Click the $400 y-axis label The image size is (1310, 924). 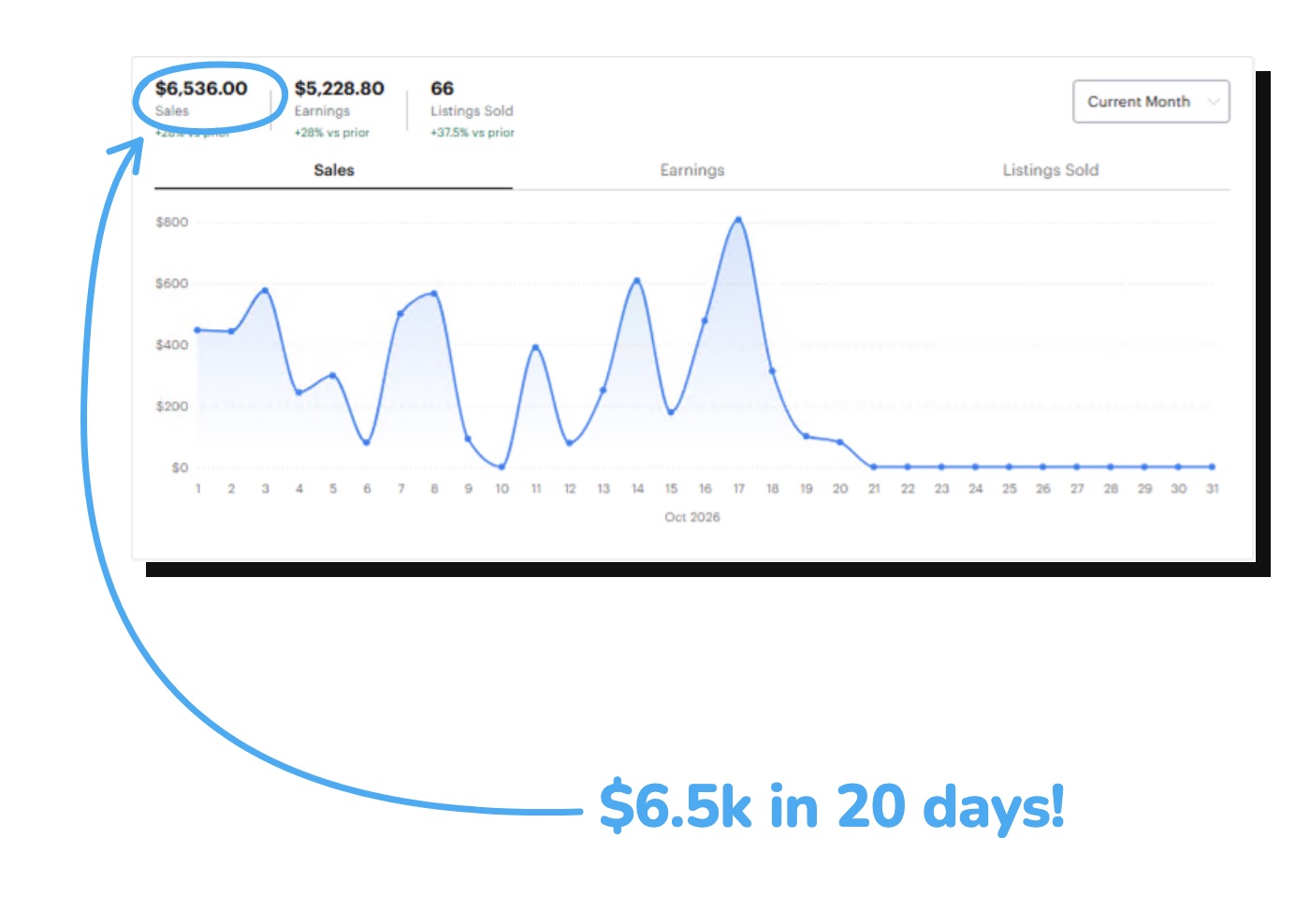[x=172, y=345]
